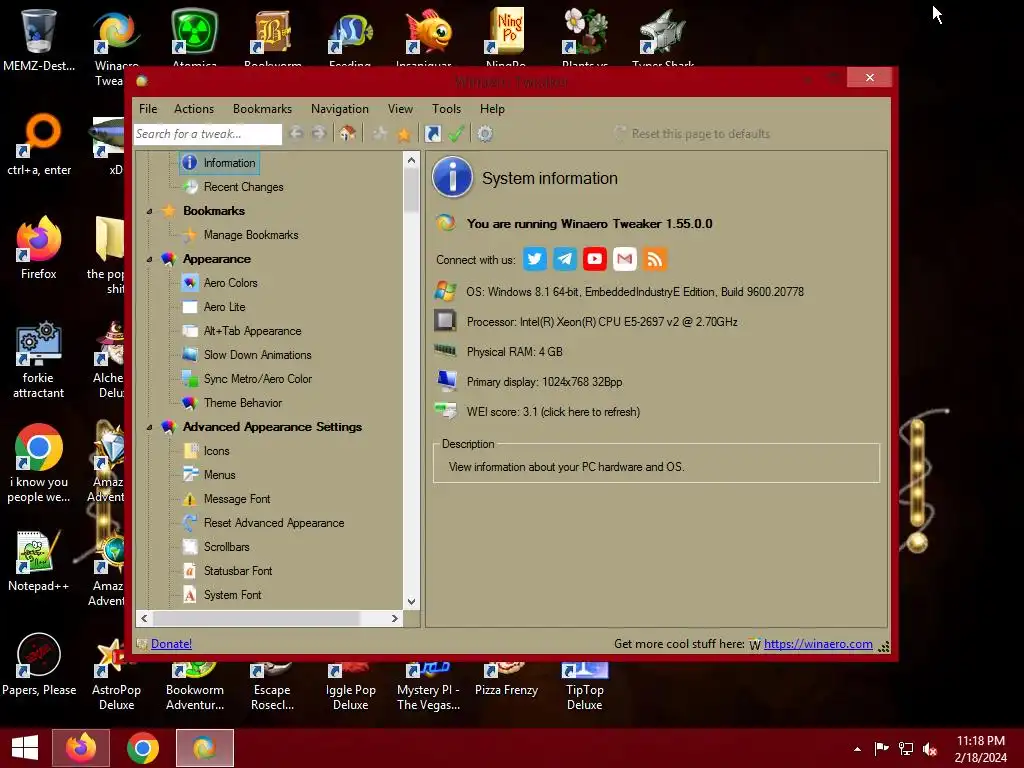Open the RSS feed icon

coord(654,259)
